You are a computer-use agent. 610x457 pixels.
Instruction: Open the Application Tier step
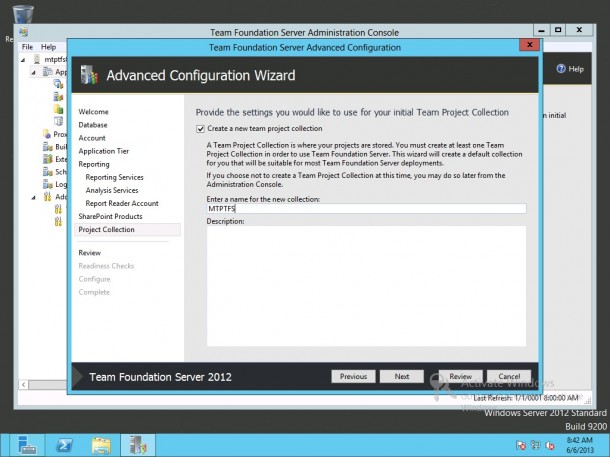click(x=103, y=151)
